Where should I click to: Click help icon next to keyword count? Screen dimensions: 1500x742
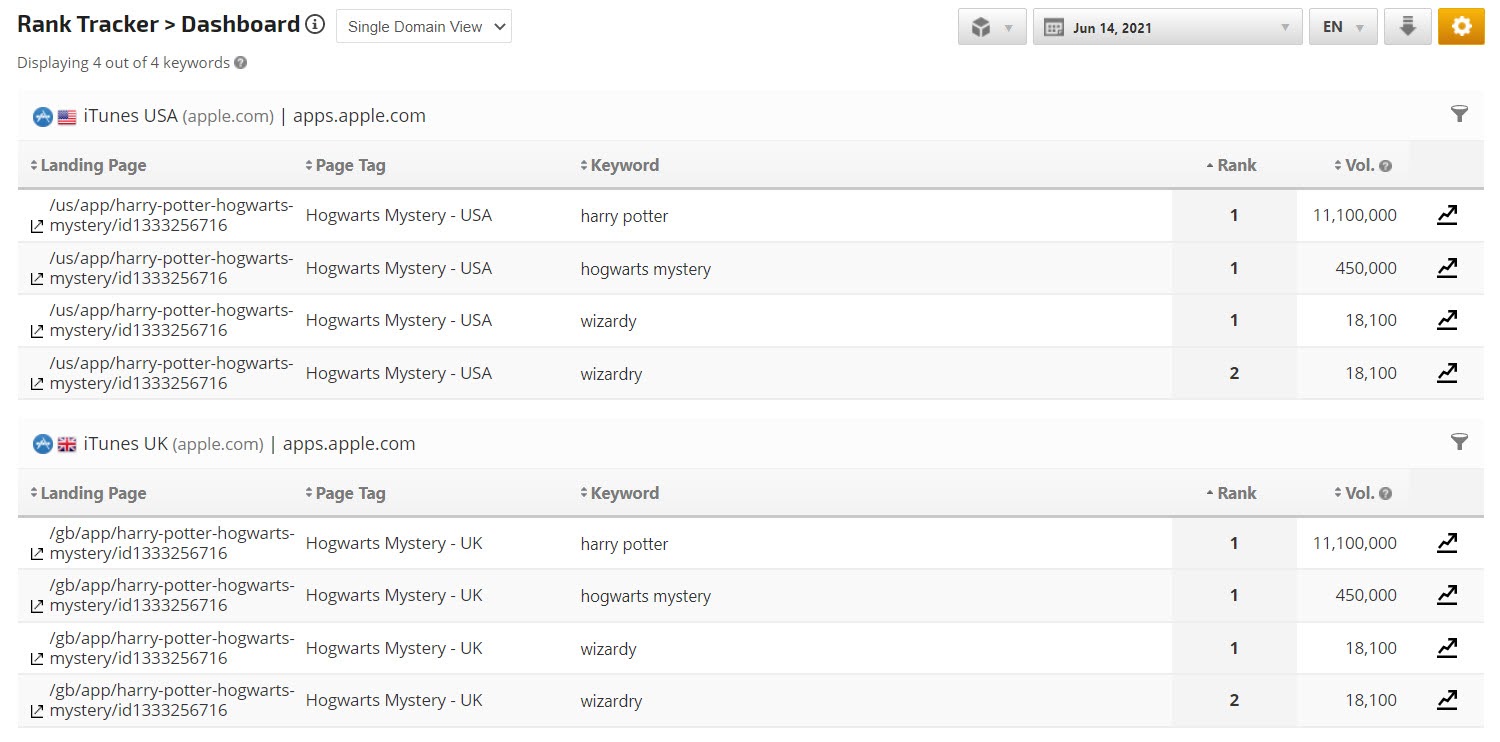(241, 63)
